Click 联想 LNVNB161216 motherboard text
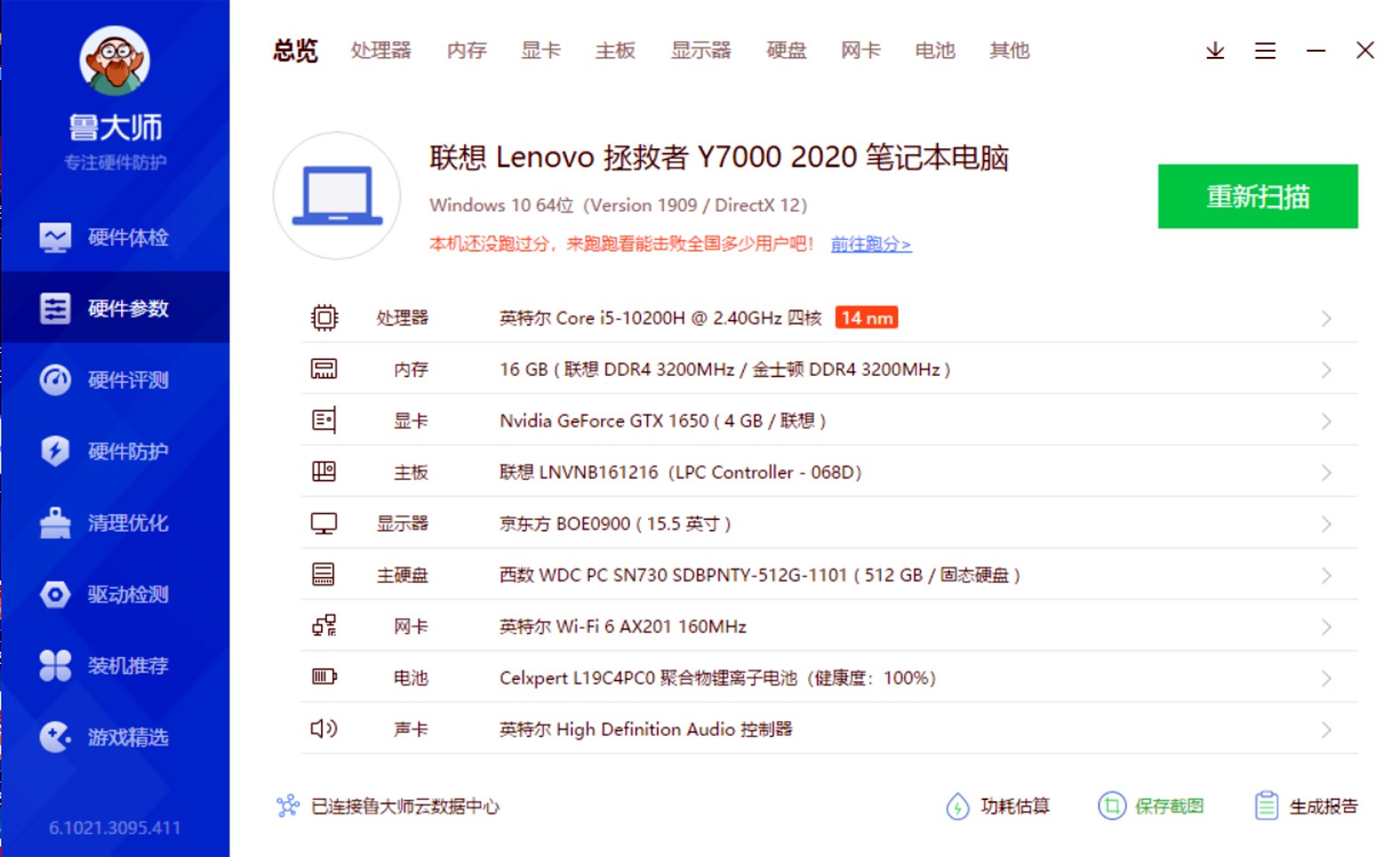The height and width of the screenshot is (857, 1400). tap(681, 472)
